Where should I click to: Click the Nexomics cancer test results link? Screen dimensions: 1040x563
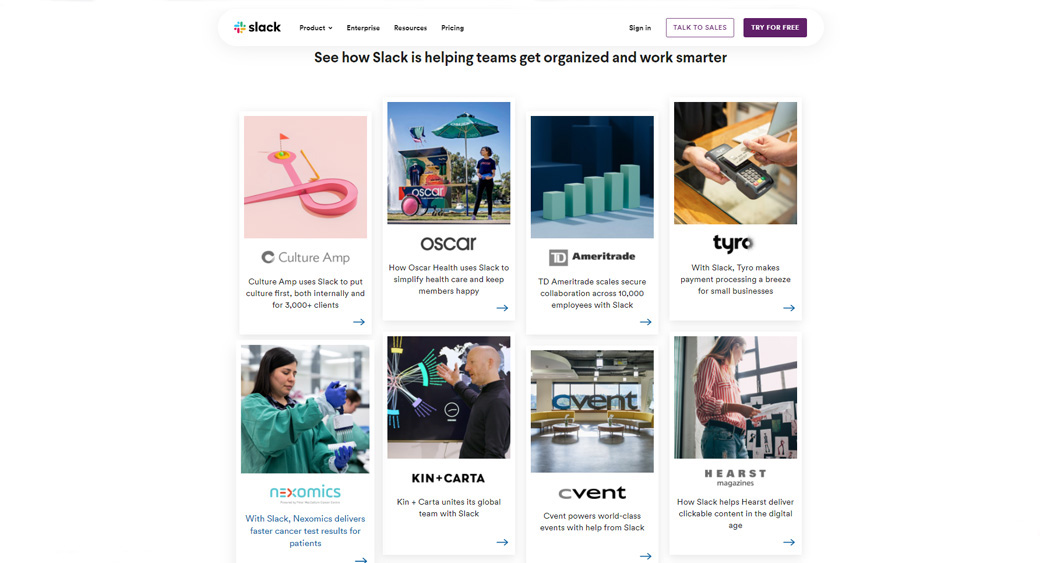(305, 531)
